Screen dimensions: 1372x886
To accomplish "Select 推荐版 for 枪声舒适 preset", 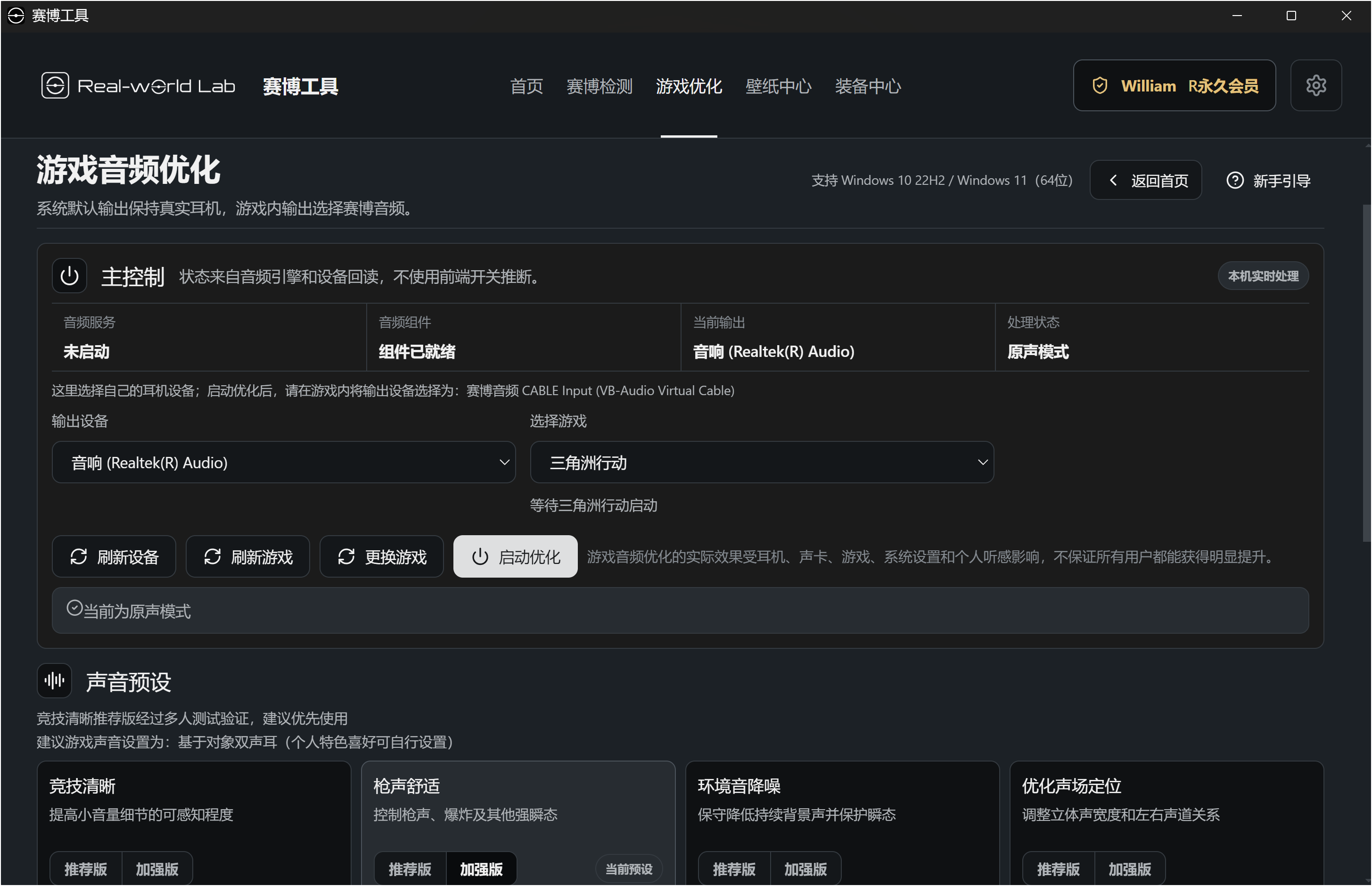I will click(x=410, y=869).
